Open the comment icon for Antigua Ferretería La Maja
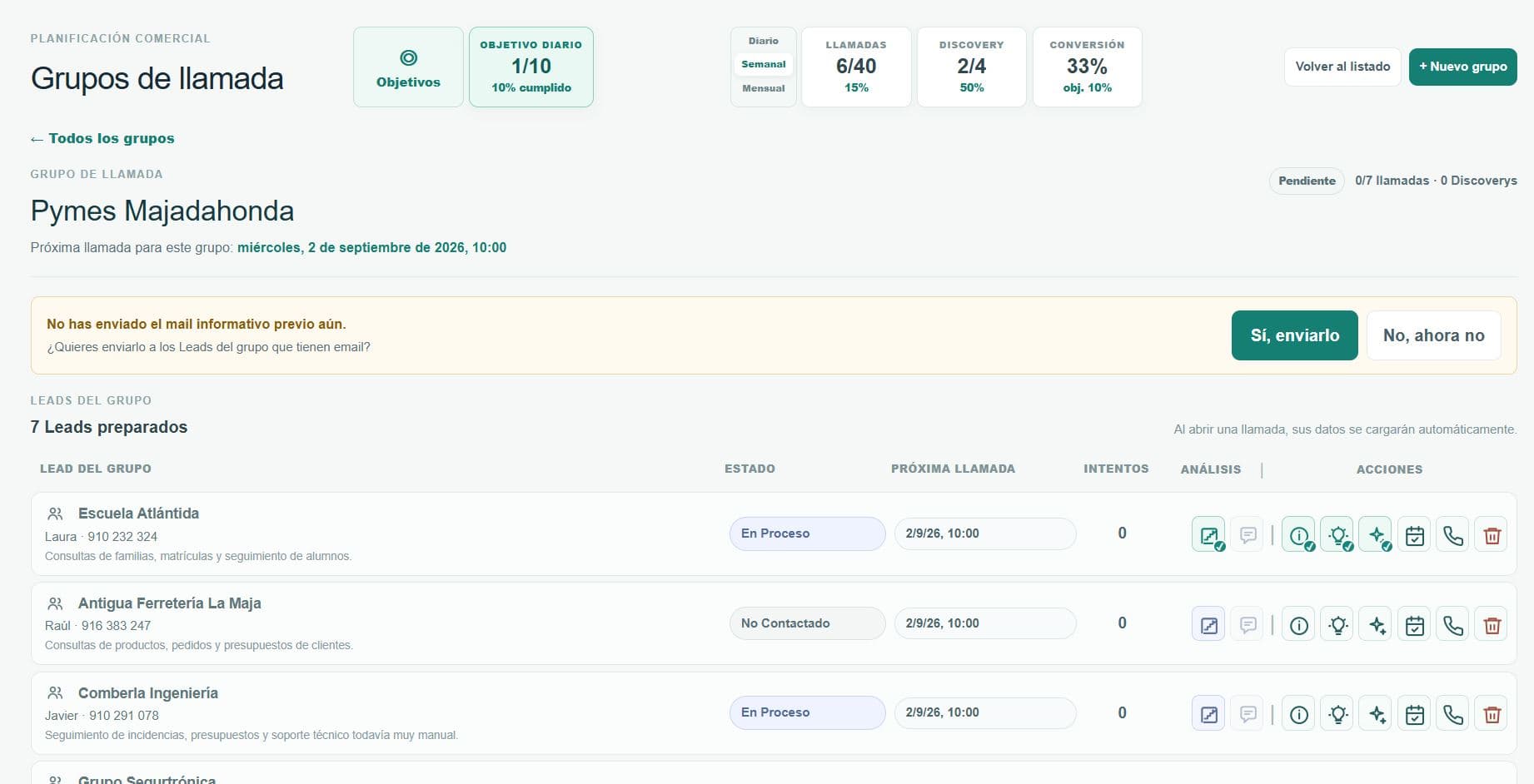Viewport: 1534px width, 784px height. [1248, 624]
